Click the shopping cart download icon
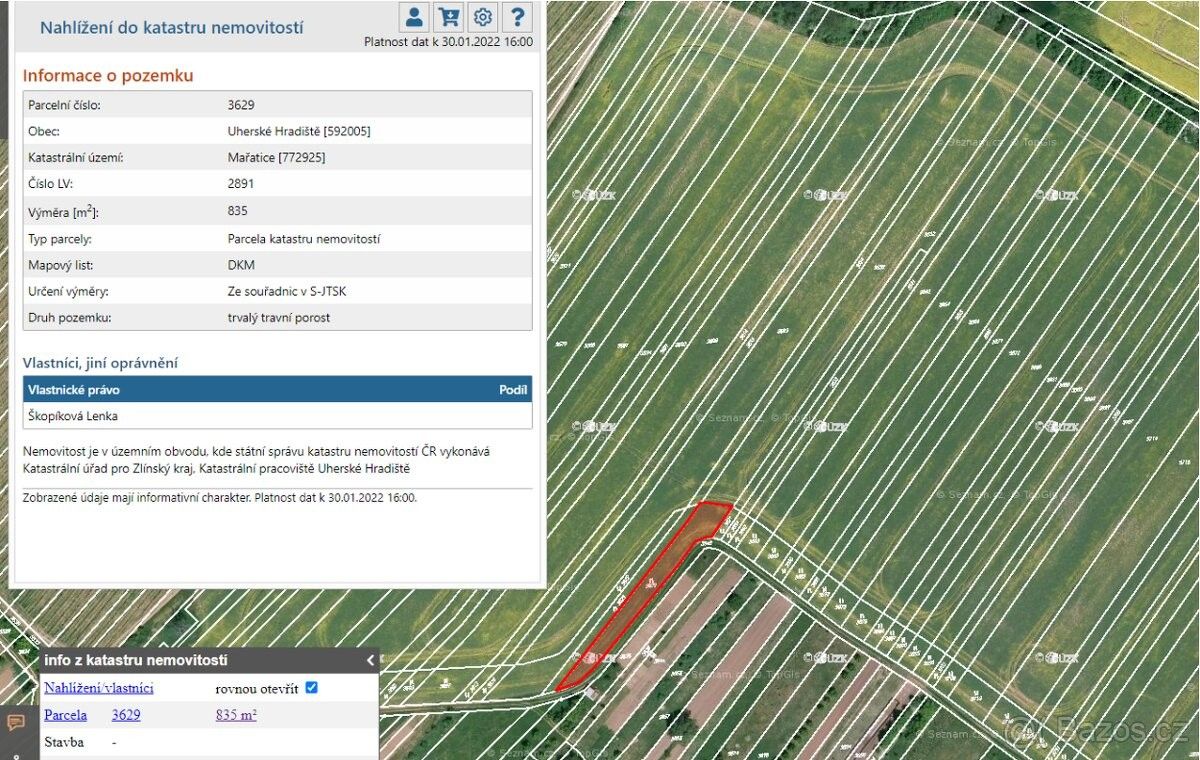The image size is (1200, 760). (449, 17)
